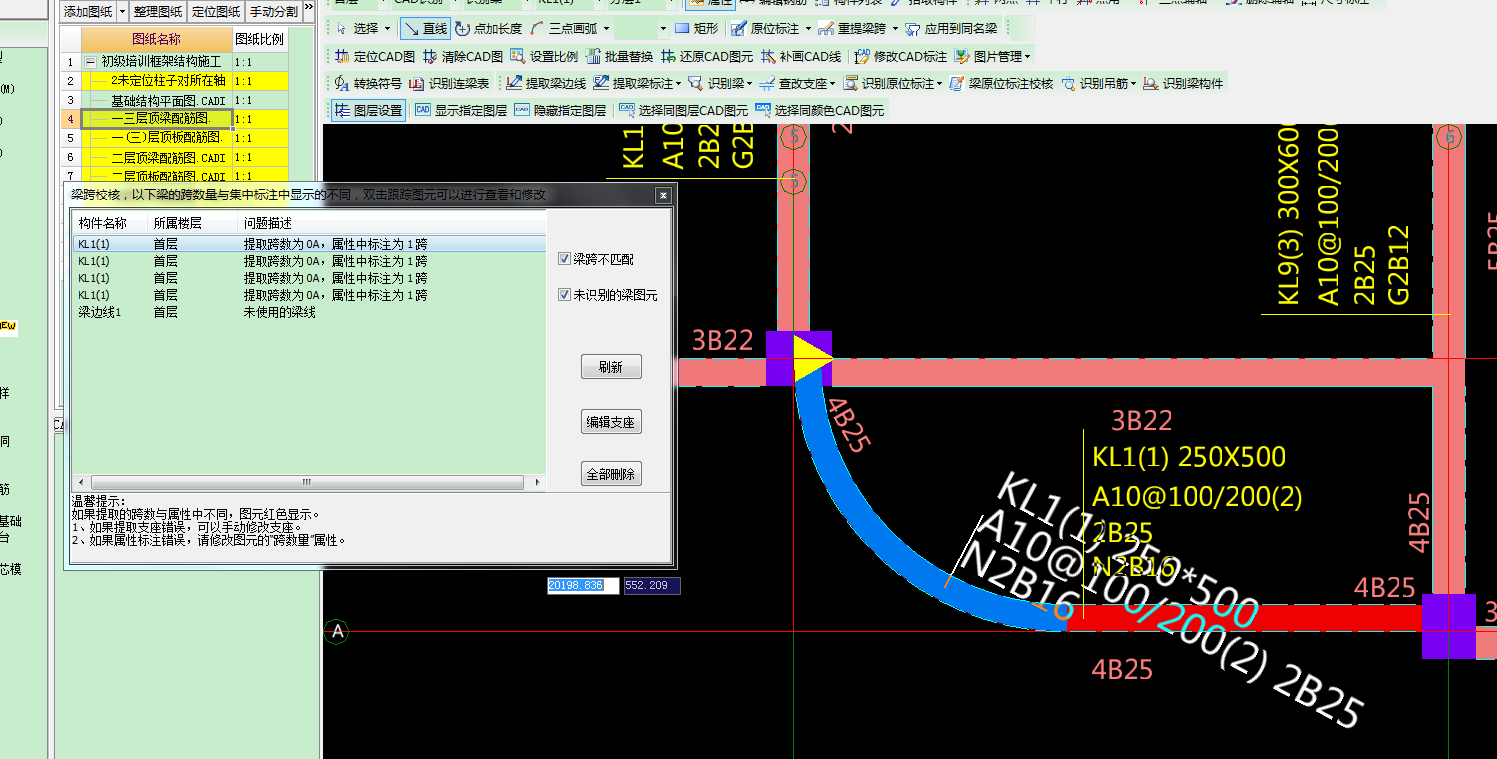
Task: Click 显示指定图层 show layer tool
Action: coord(461,111)
